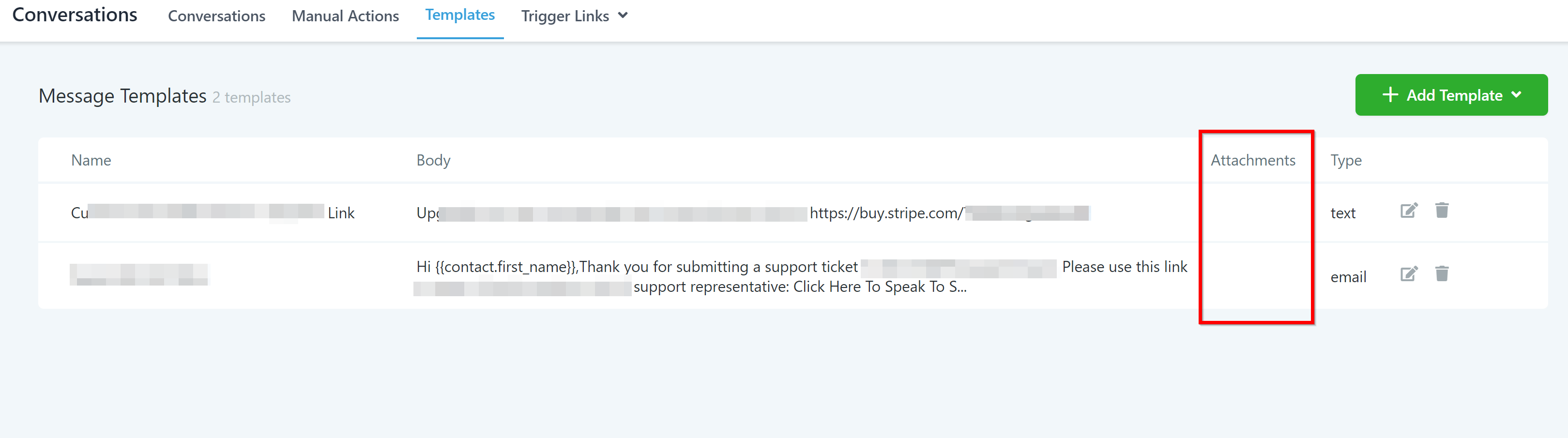
Task: Delete the text type template
Action: point(1441,211)
